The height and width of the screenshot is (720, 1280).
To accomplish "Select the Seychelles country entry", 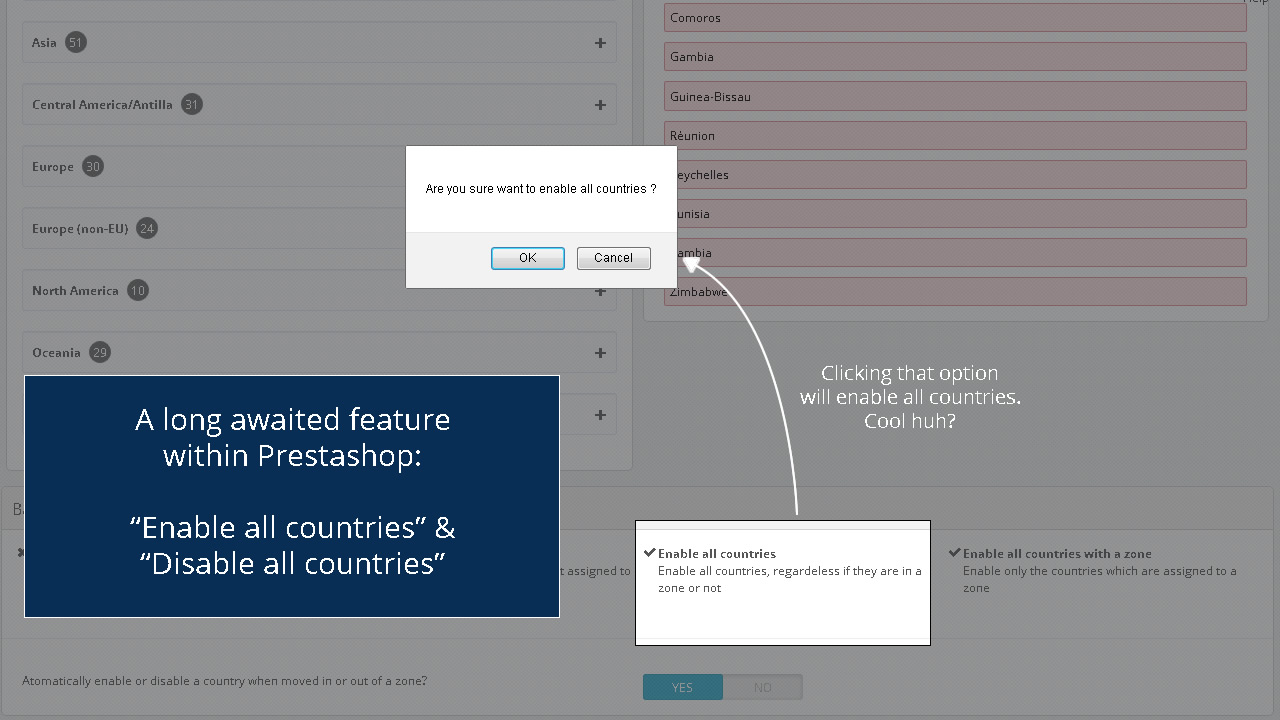I will point(955,175).
